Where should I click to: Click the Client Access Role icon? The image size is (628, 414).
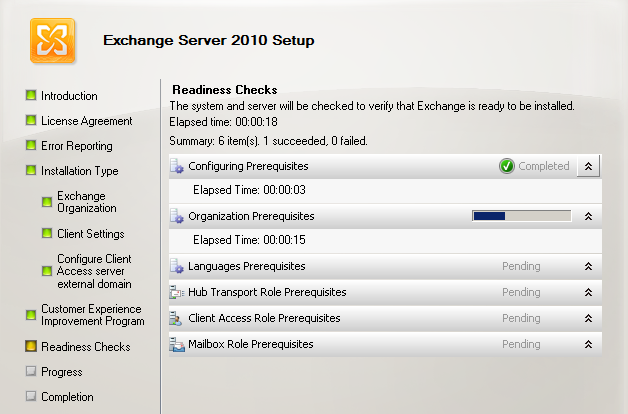pos(175,318)
